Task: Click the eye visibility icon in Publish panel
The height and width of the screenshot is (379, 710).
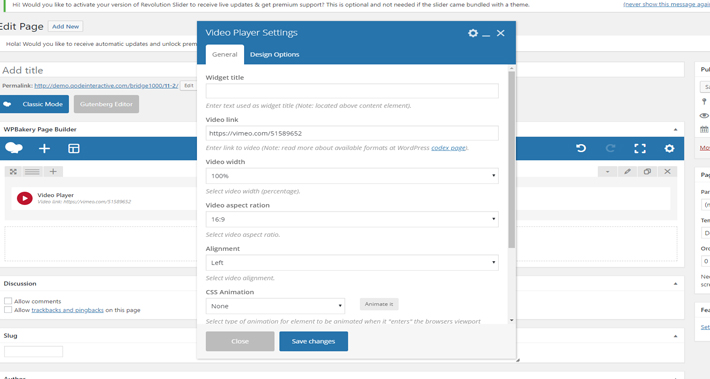Action: click(x=704, y=115)
